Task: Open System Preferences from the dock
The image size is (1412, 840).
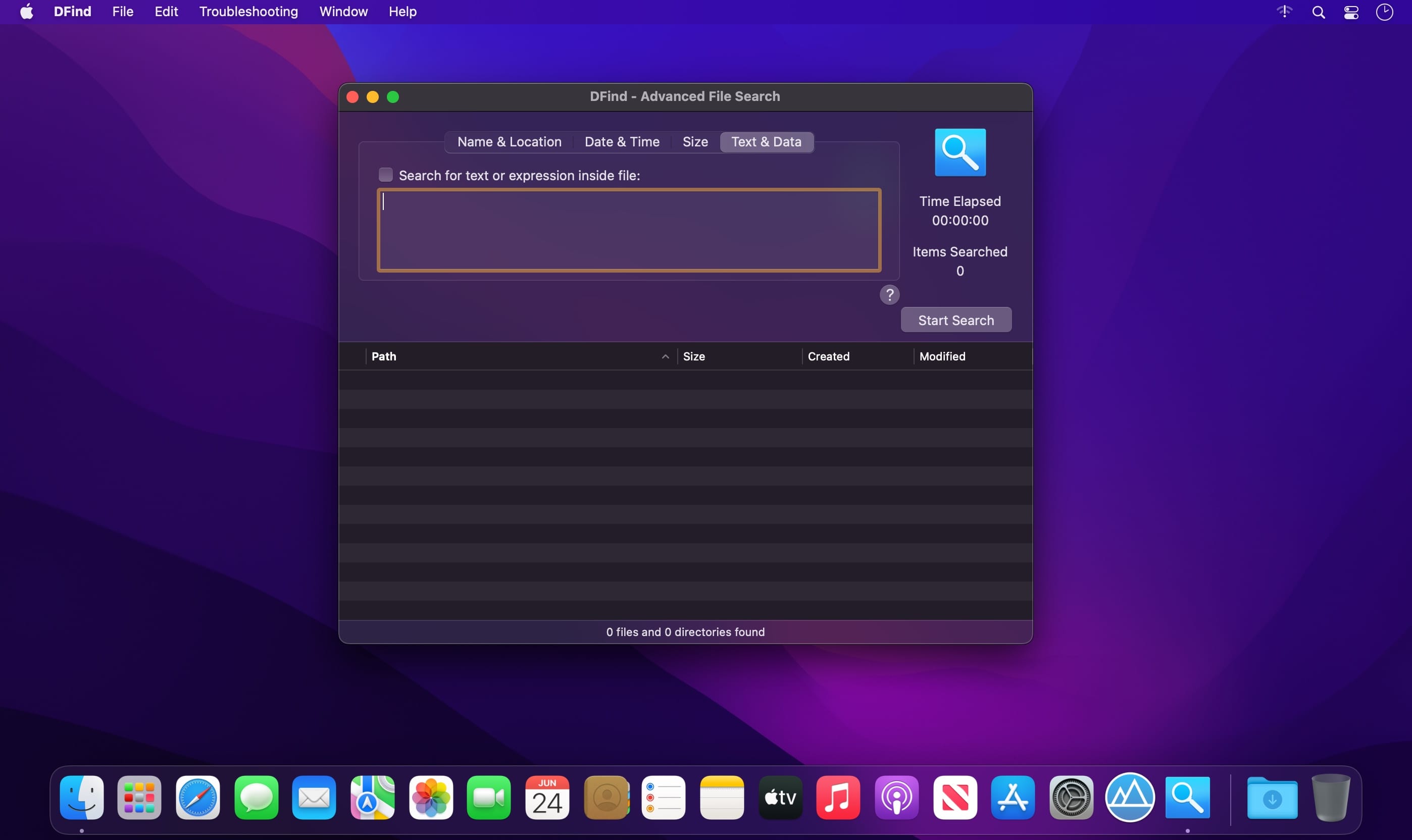Action: point(1071,798)
